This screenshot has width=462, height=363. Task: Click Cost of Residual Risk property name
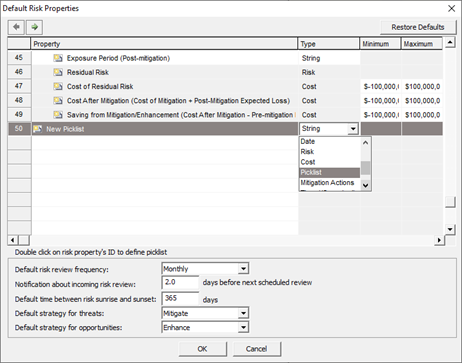coord(100,87)
